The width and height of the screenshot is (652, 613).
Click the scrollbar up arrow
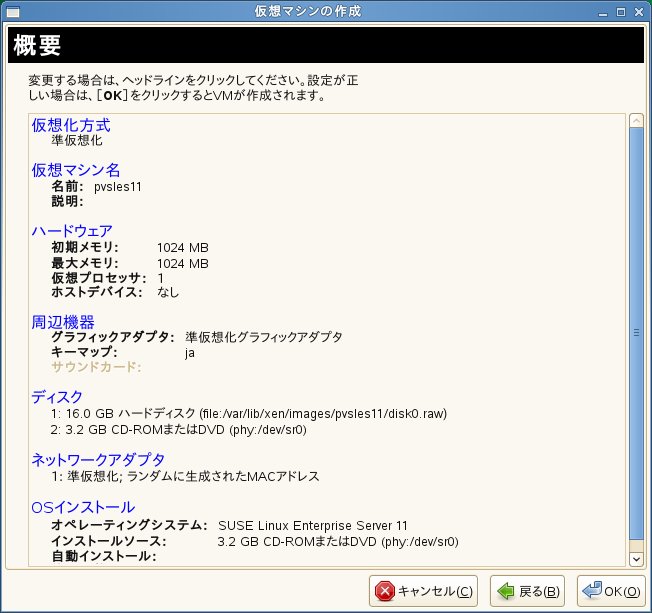coord(635,122)
